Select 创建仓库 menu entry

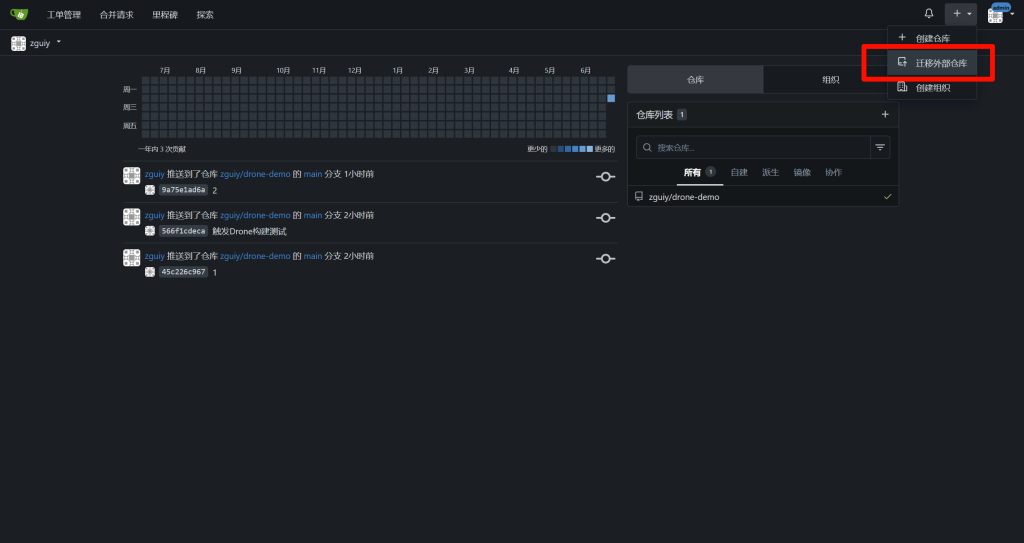[932, 38]
